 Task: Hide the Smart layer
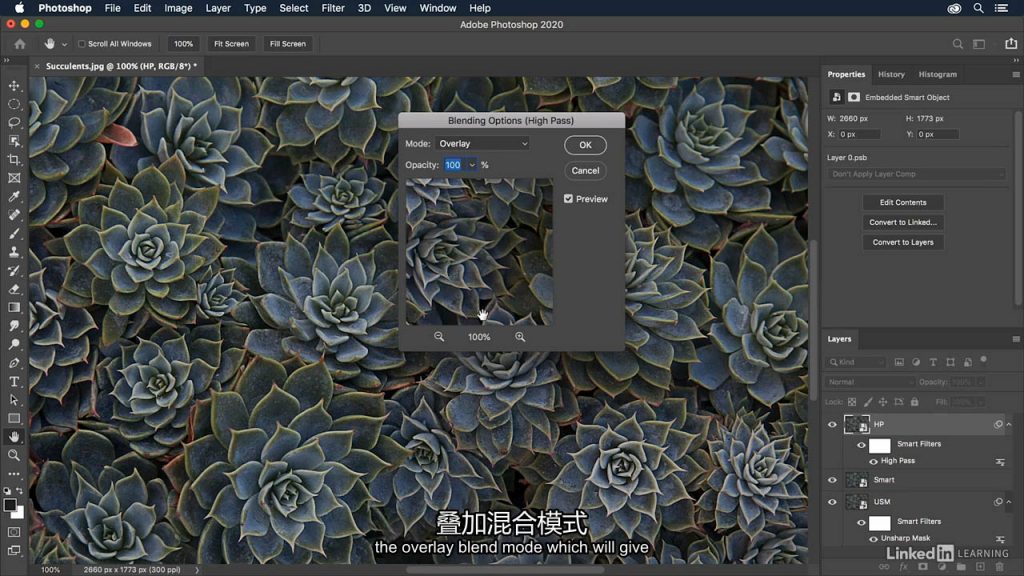point(832,480)
